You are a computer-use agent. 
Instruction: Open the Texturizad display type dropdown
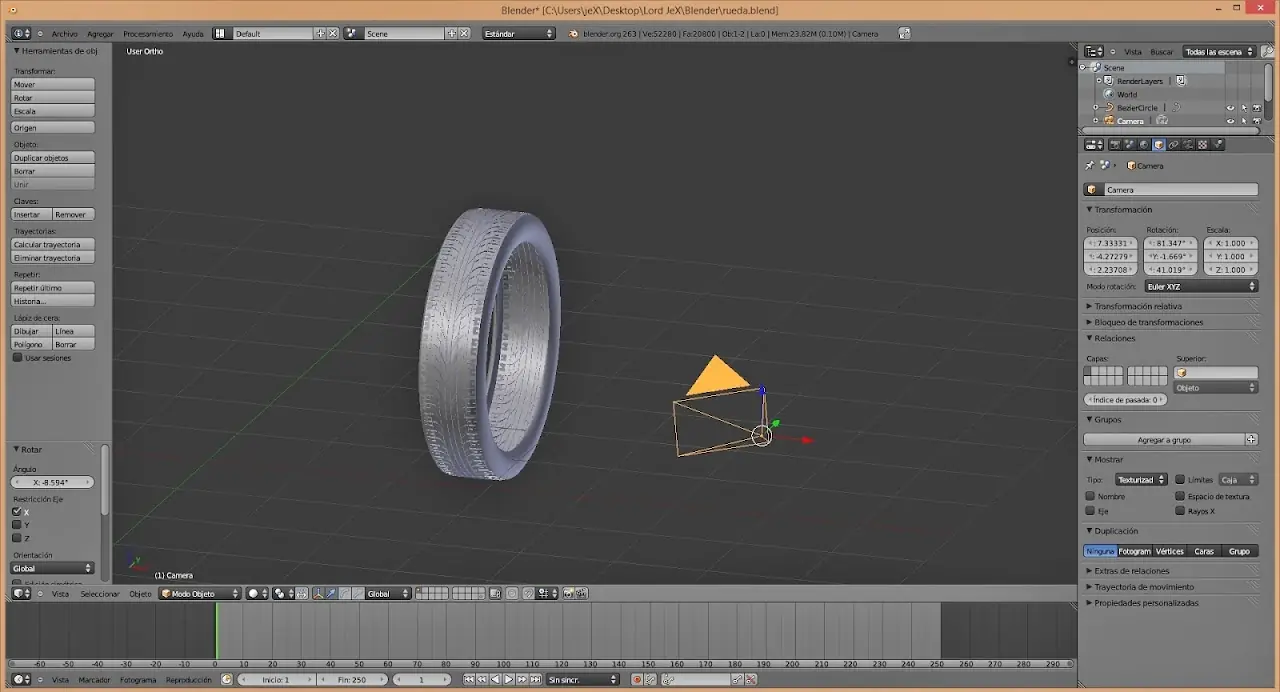point(1140,480)
